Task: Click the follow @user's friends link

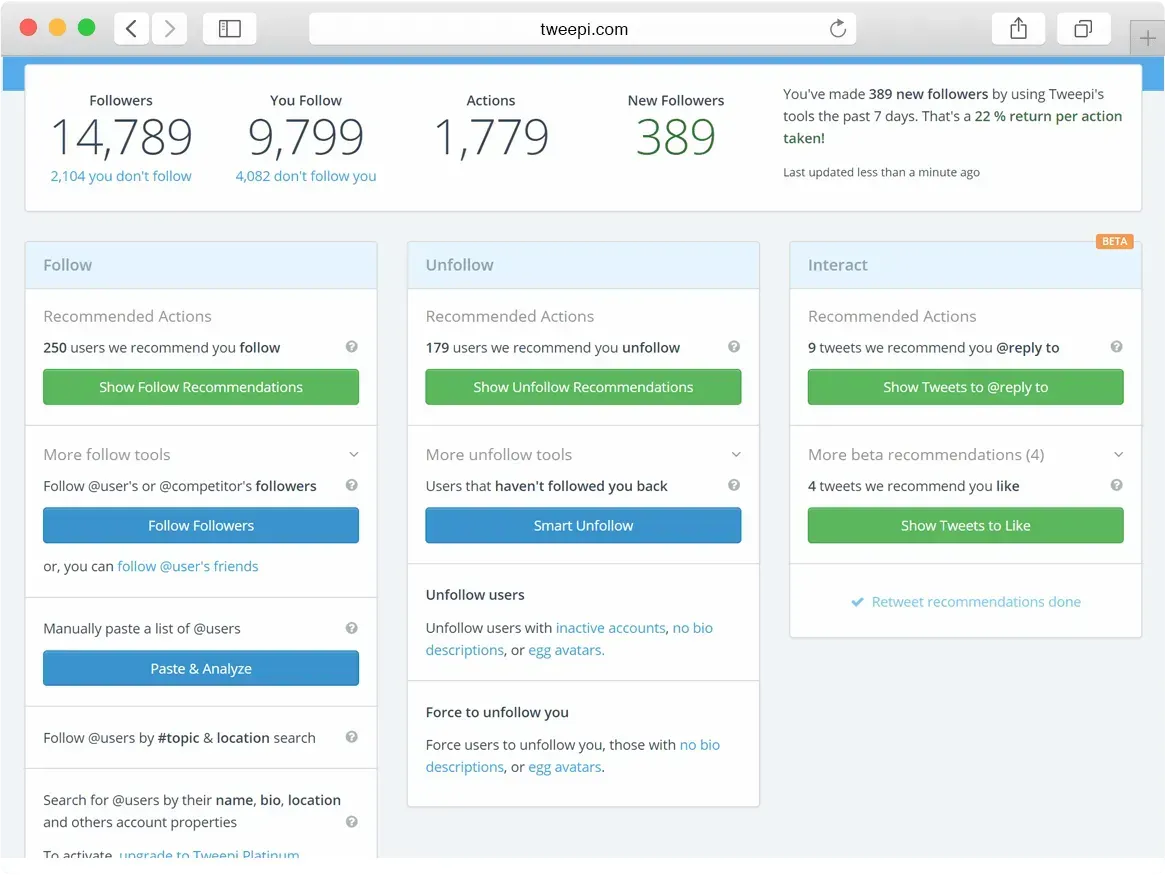Action: 188,566
